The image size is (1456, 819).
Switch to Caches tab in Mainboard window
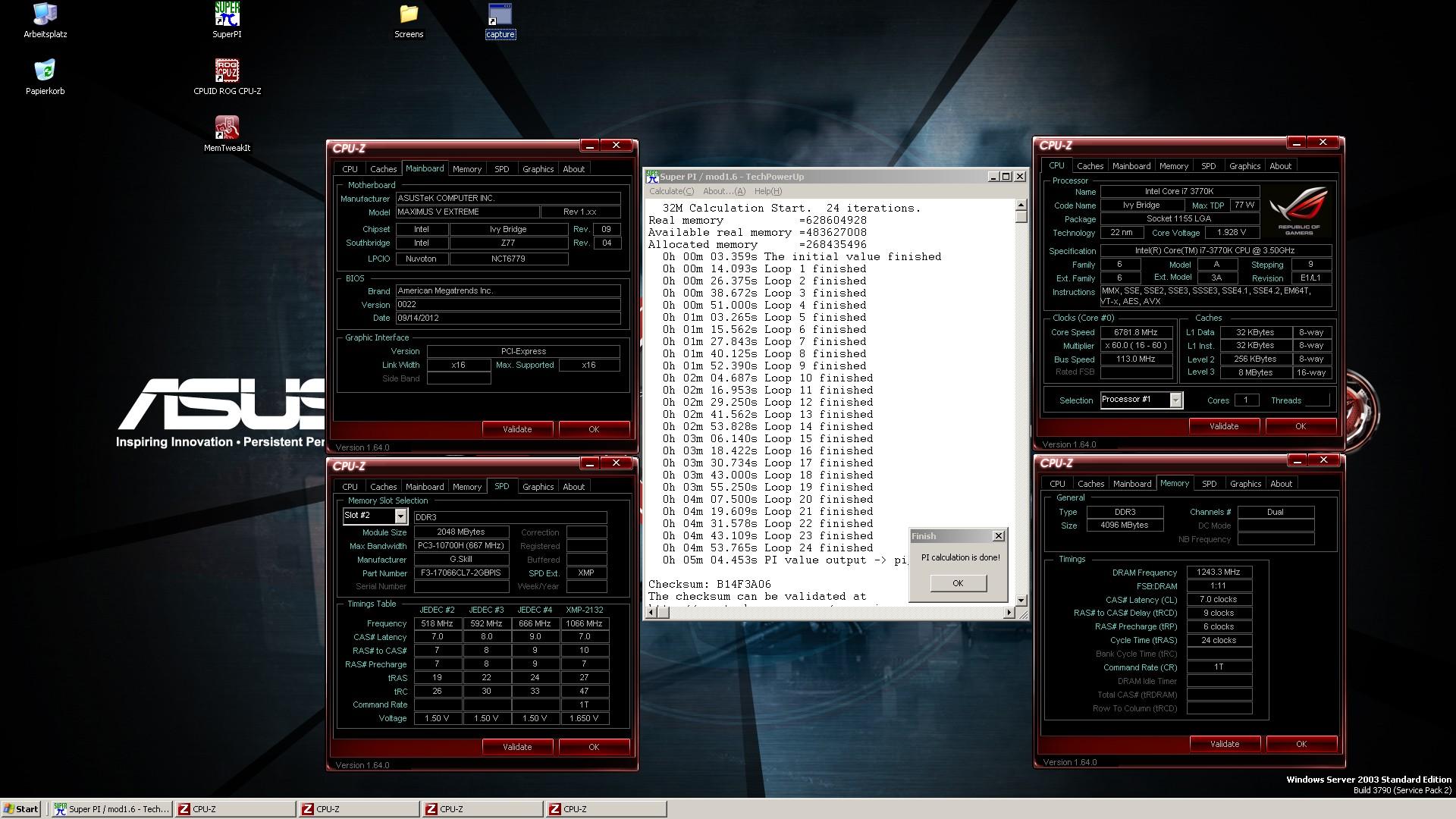click(x=383, y=169)
